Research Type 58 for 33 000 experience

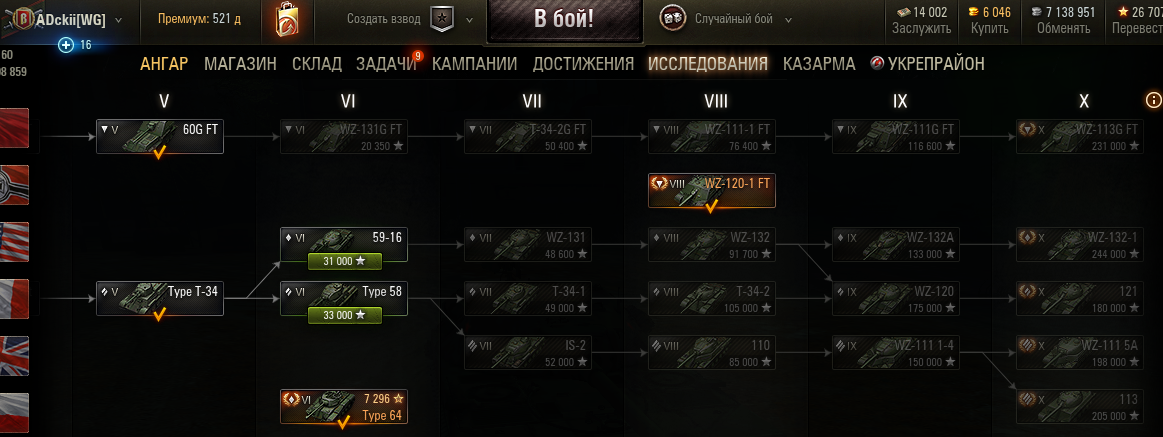coord(344,315)
